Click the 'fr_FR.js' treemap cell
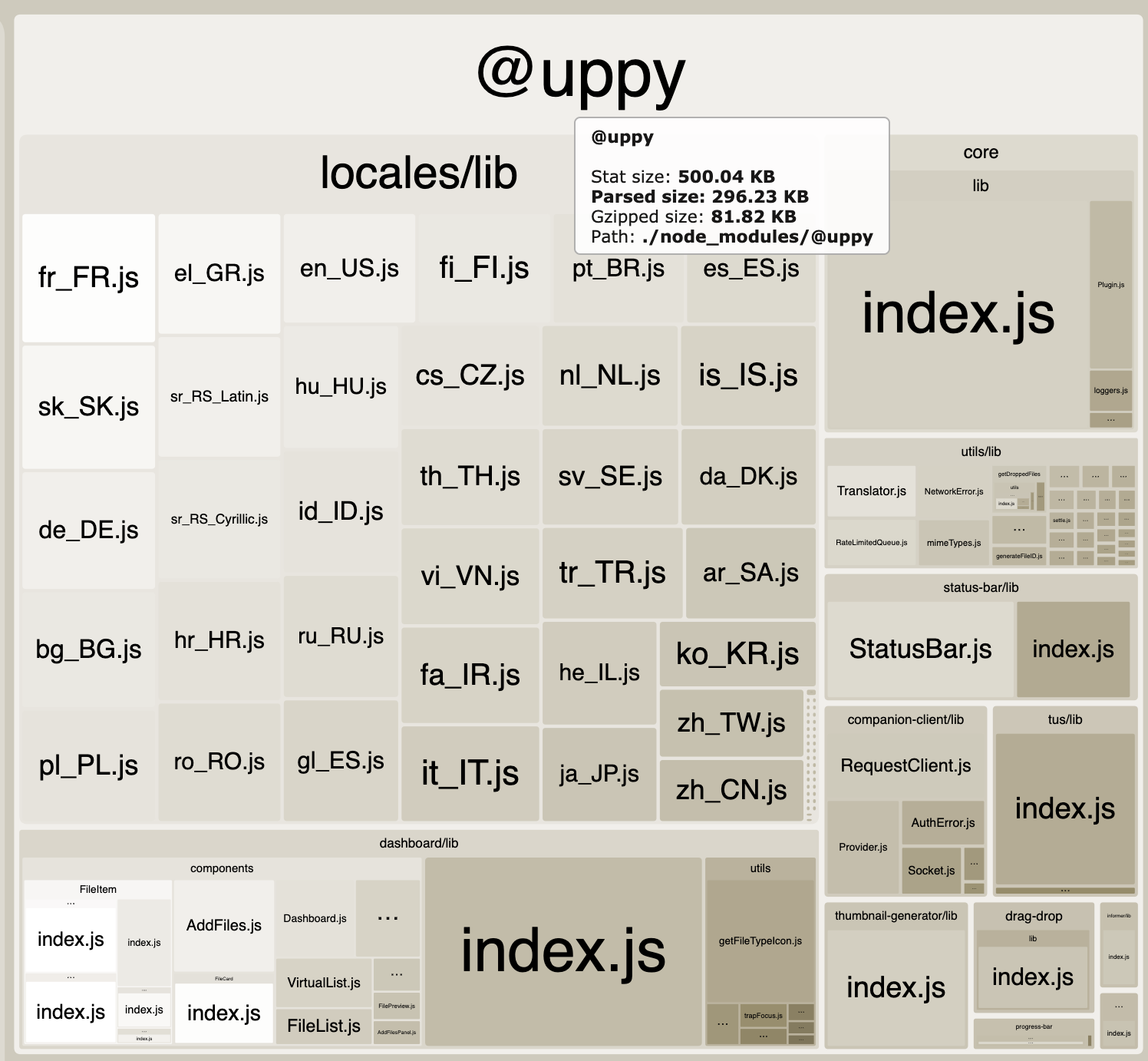Screen dimensions: 1148x1061 pyautogui.click(x=88, y=278)
